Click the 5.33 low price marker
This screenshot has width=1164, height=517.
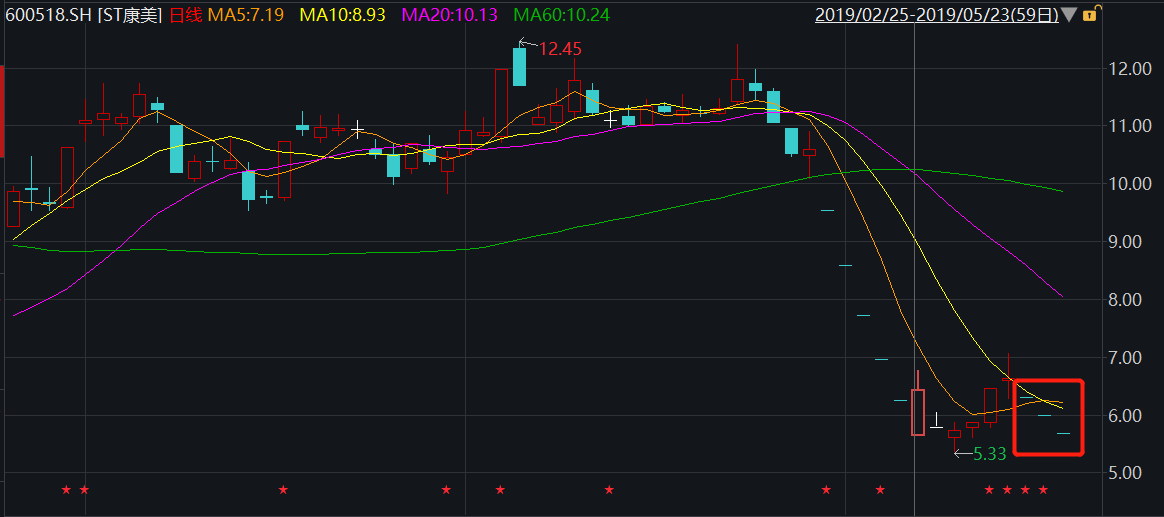point(989,454)
